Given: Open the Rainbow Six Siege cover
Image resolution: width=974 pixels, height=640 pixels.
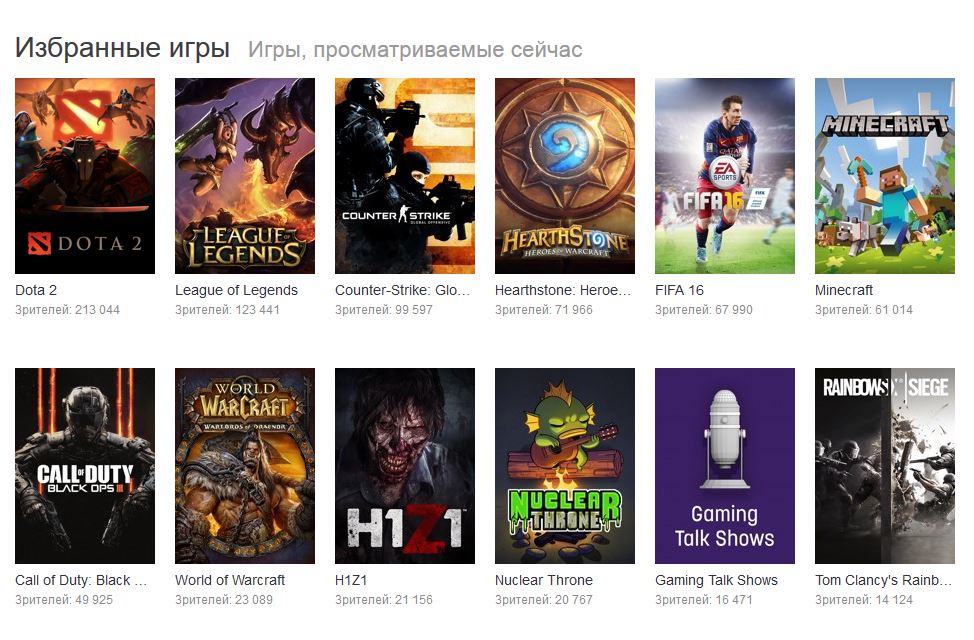Looking at the screenshot, I should [x=885, y=466].
